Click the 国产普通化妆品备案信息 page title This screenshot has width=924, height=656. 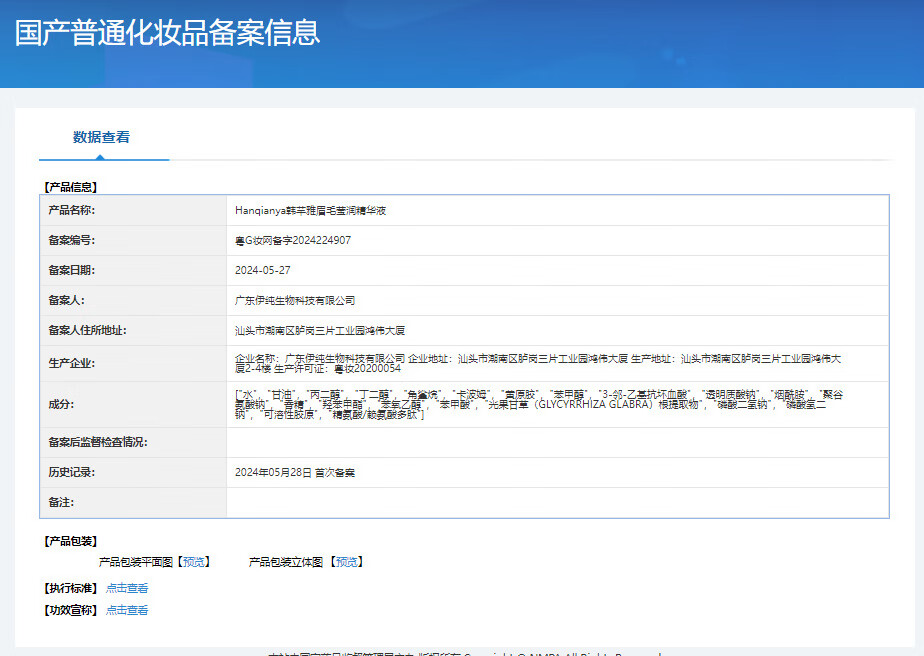(168, 32)
